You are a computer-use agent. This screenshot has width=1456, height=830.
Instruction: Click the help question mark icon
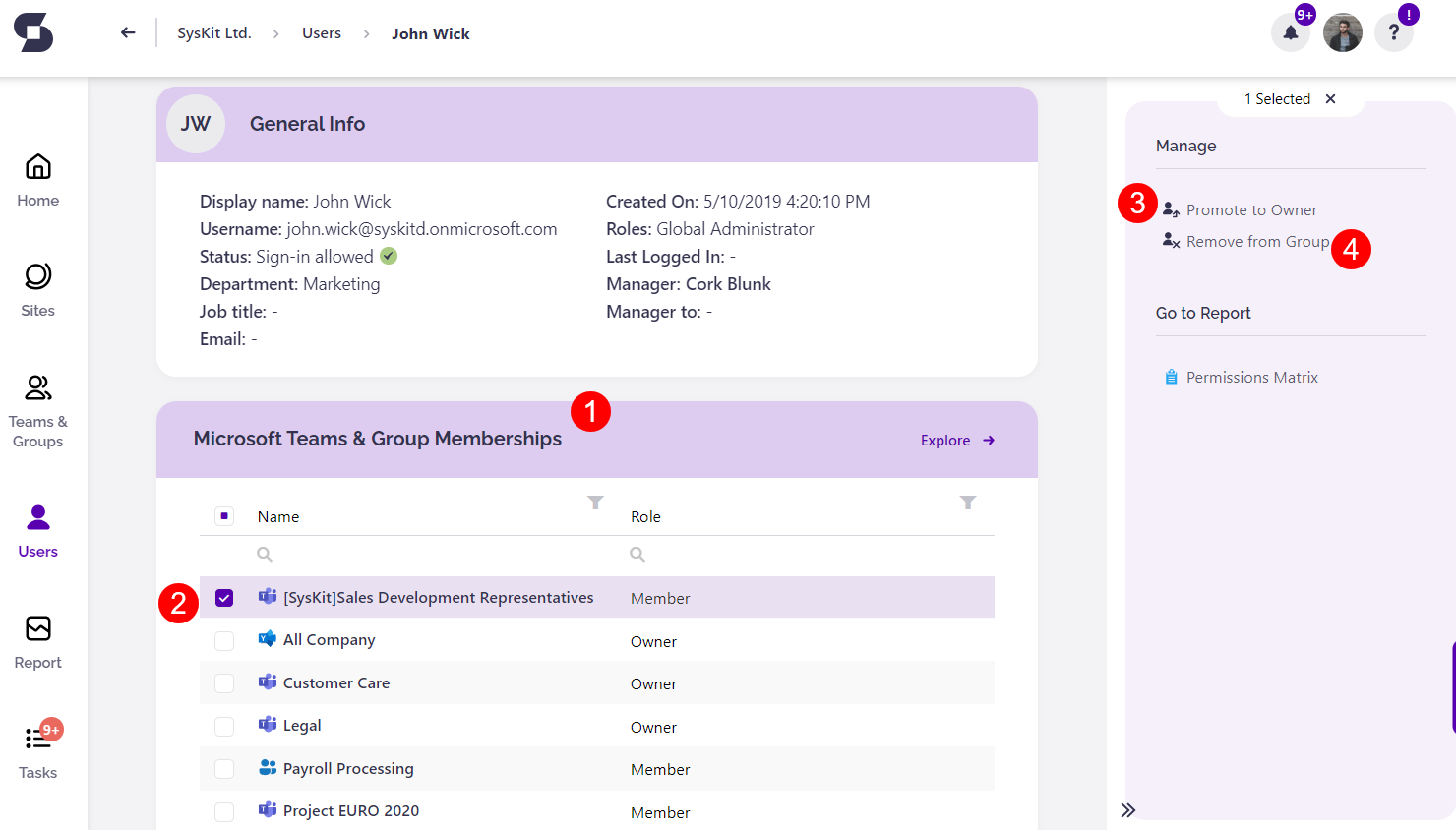(x=1394, y=32)
